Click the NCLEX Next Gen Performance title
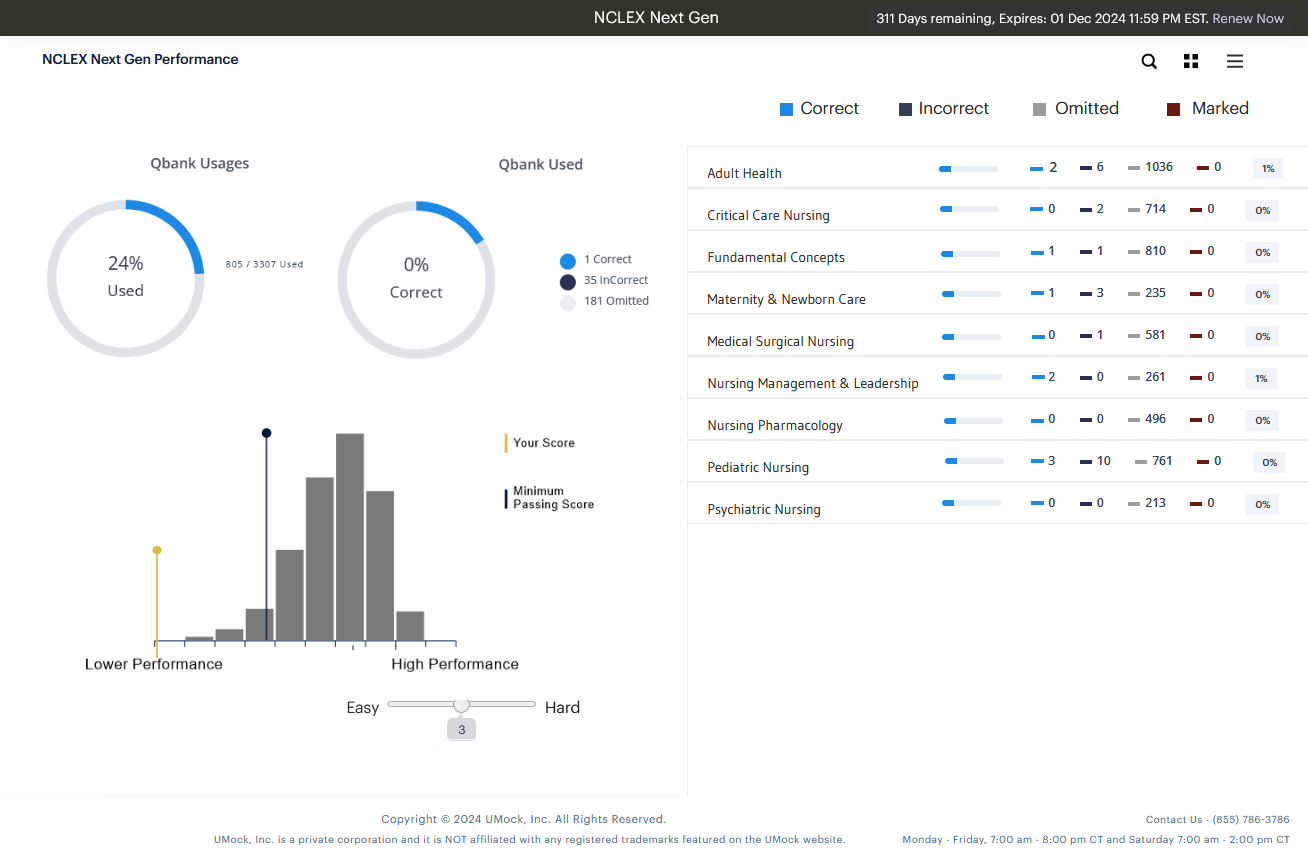1308x858 pixels. coord(140,59)
